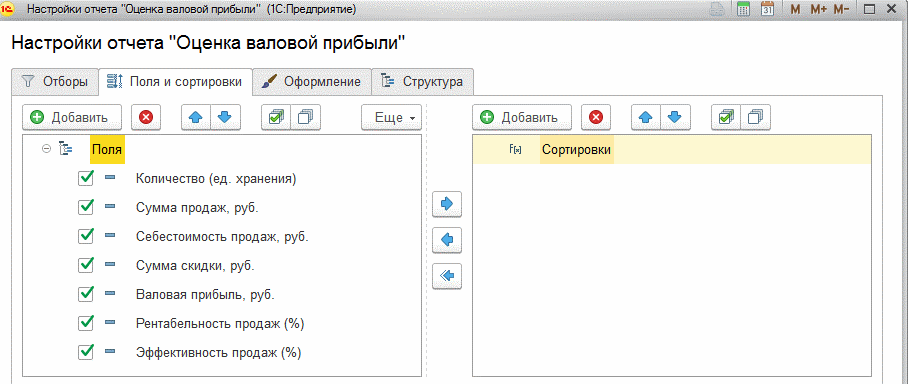The width and height of the screenshot is (908, 384).
Task: Uncheck Количество (ед. хранения) field
Action: 86,178
